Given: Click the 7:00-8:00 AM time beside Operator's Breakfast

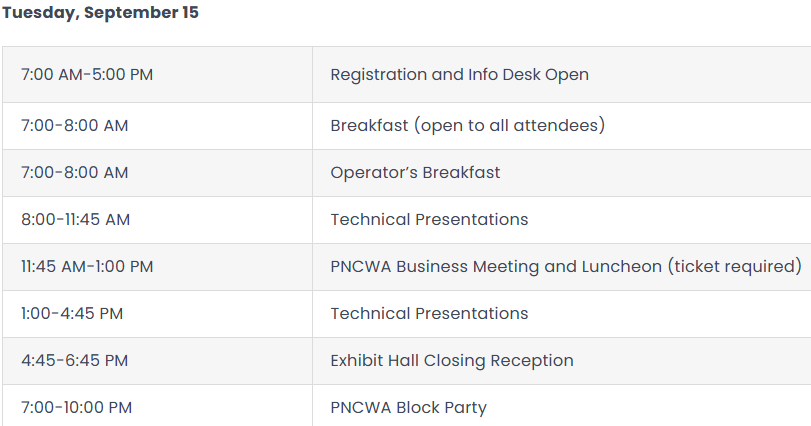Looking at the screenshot, I should pos(74,173).
